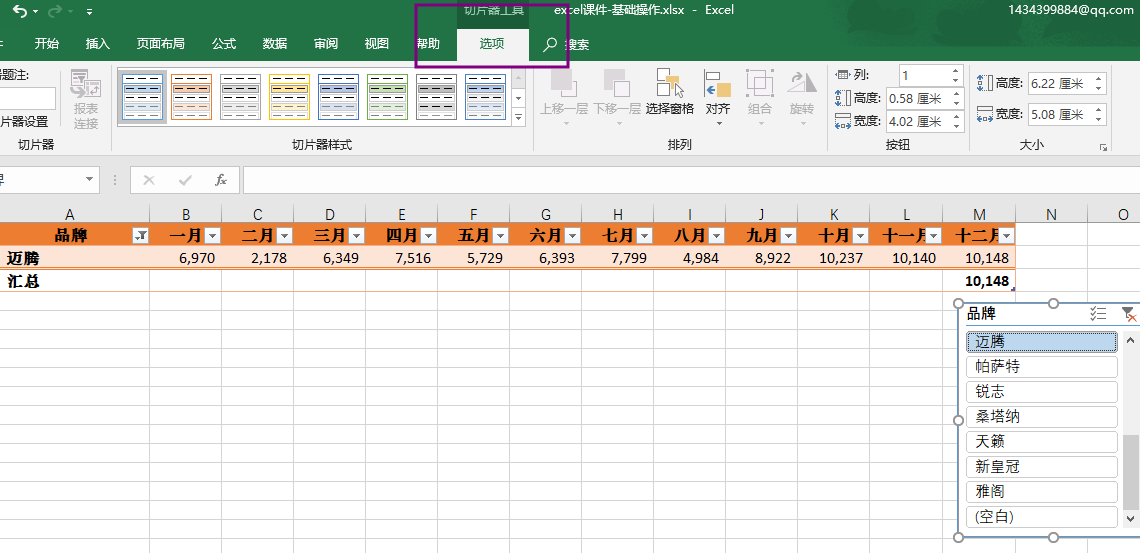Click the insert function fx icon
This screenshot has width=1140, height=553.
[221, 180]
